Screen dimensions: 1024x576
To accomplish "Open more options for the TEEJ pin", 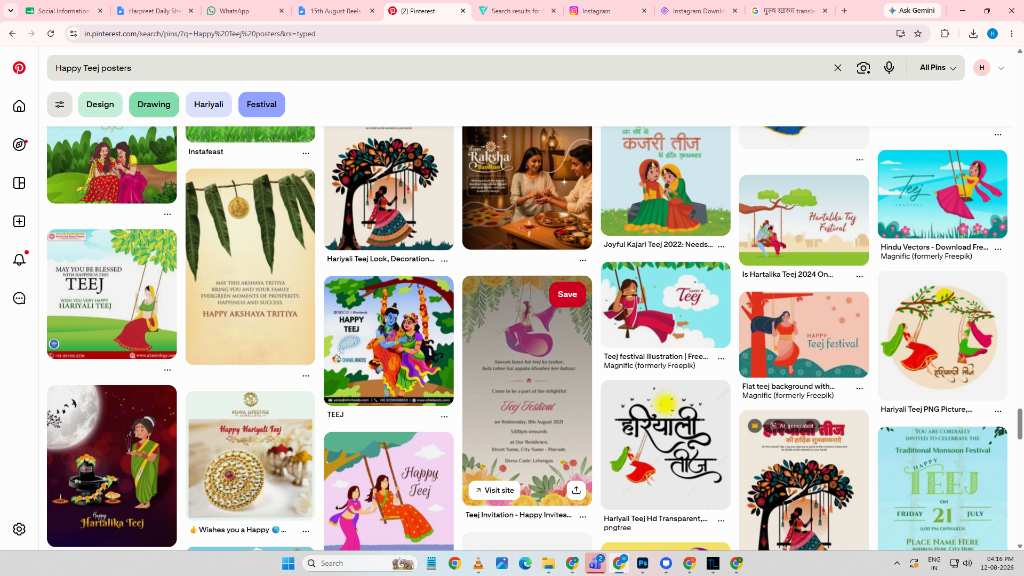I will pos(444,416).
